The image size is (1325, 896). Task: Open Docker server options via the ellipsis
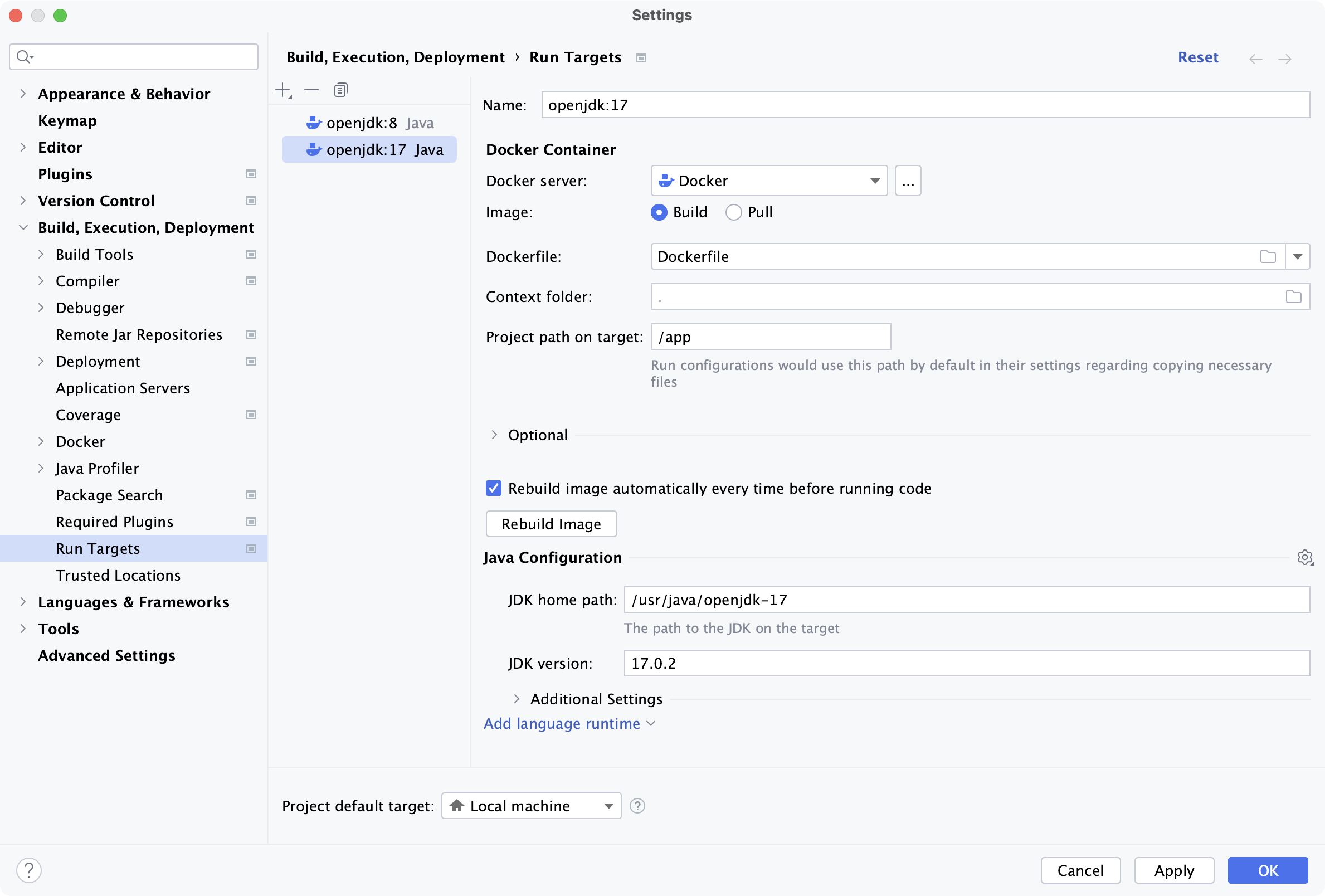[x=908, y=180]
